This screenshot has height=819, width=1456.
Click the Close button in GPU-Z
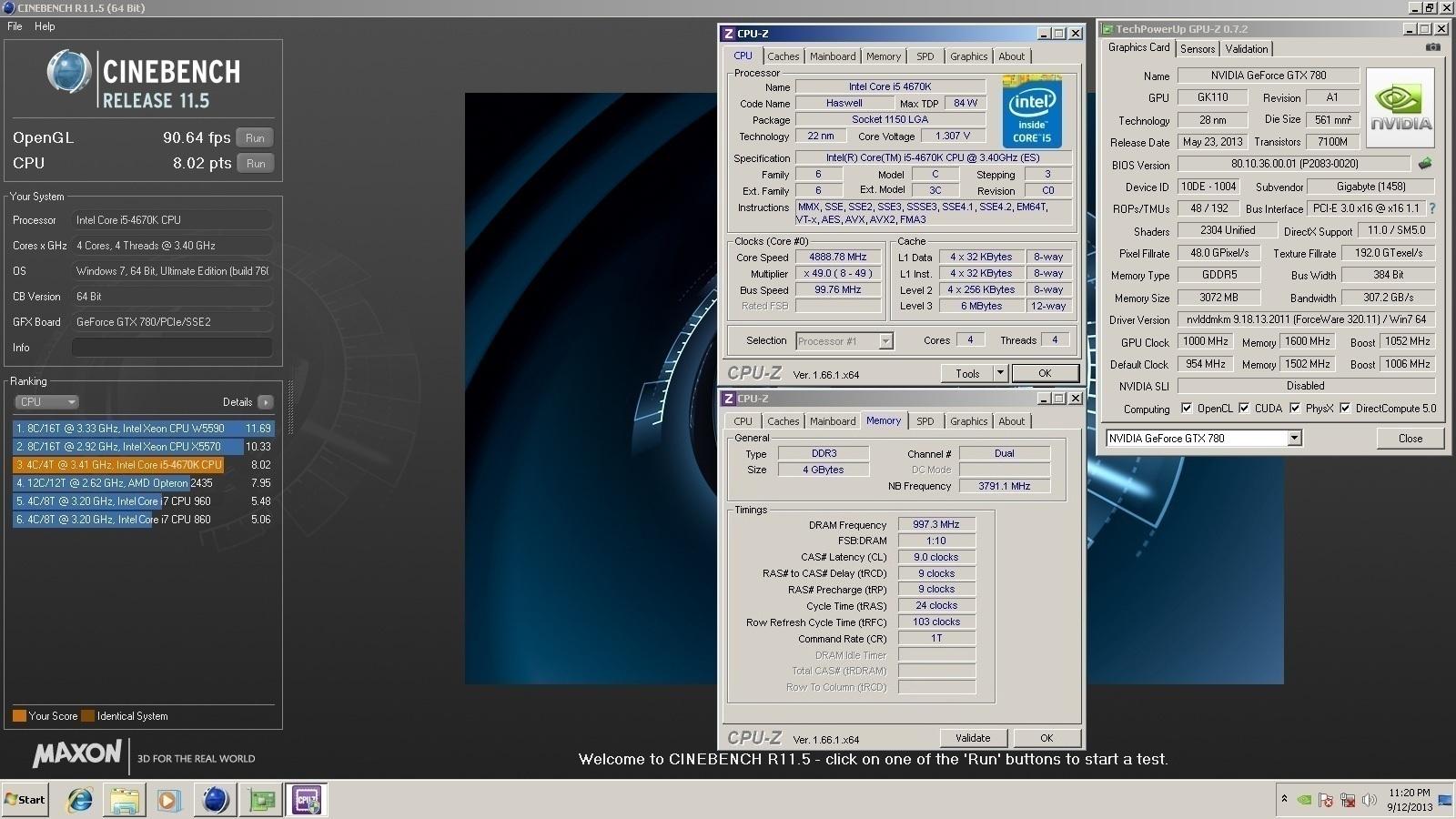[x=1410, y=438]
